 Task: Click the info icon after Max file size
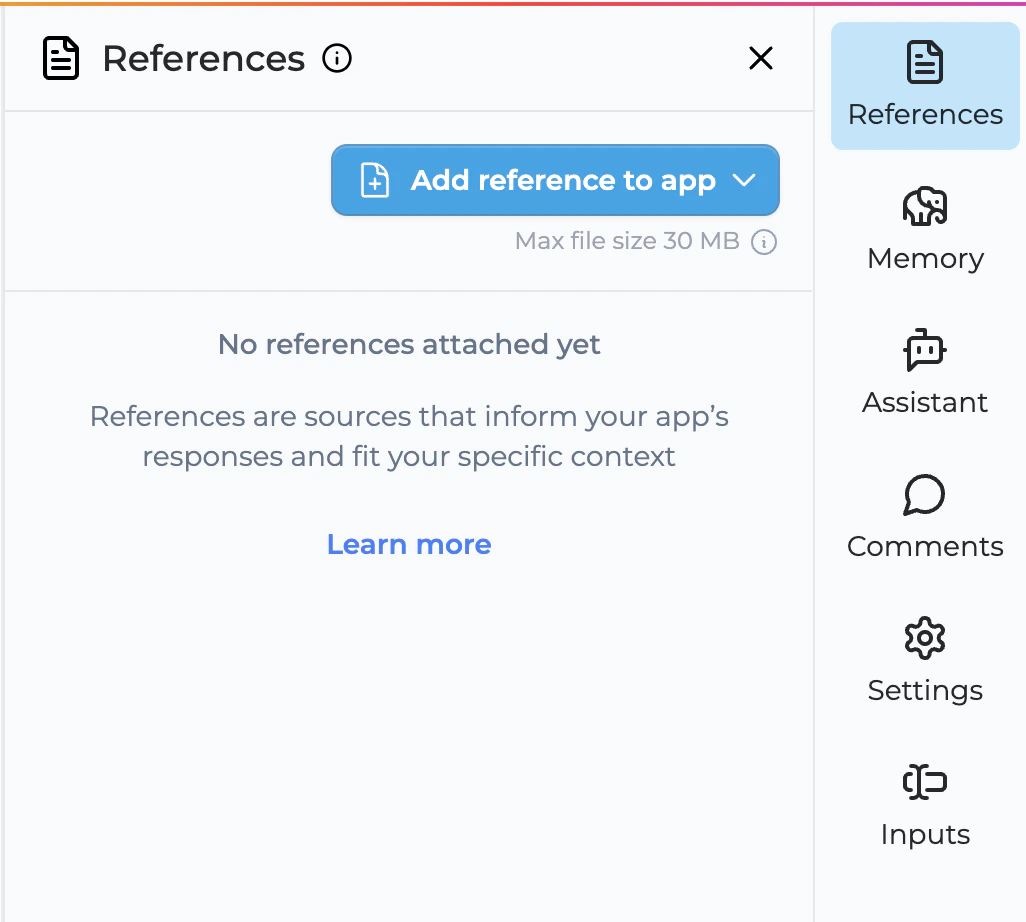[x=763, y=241]
